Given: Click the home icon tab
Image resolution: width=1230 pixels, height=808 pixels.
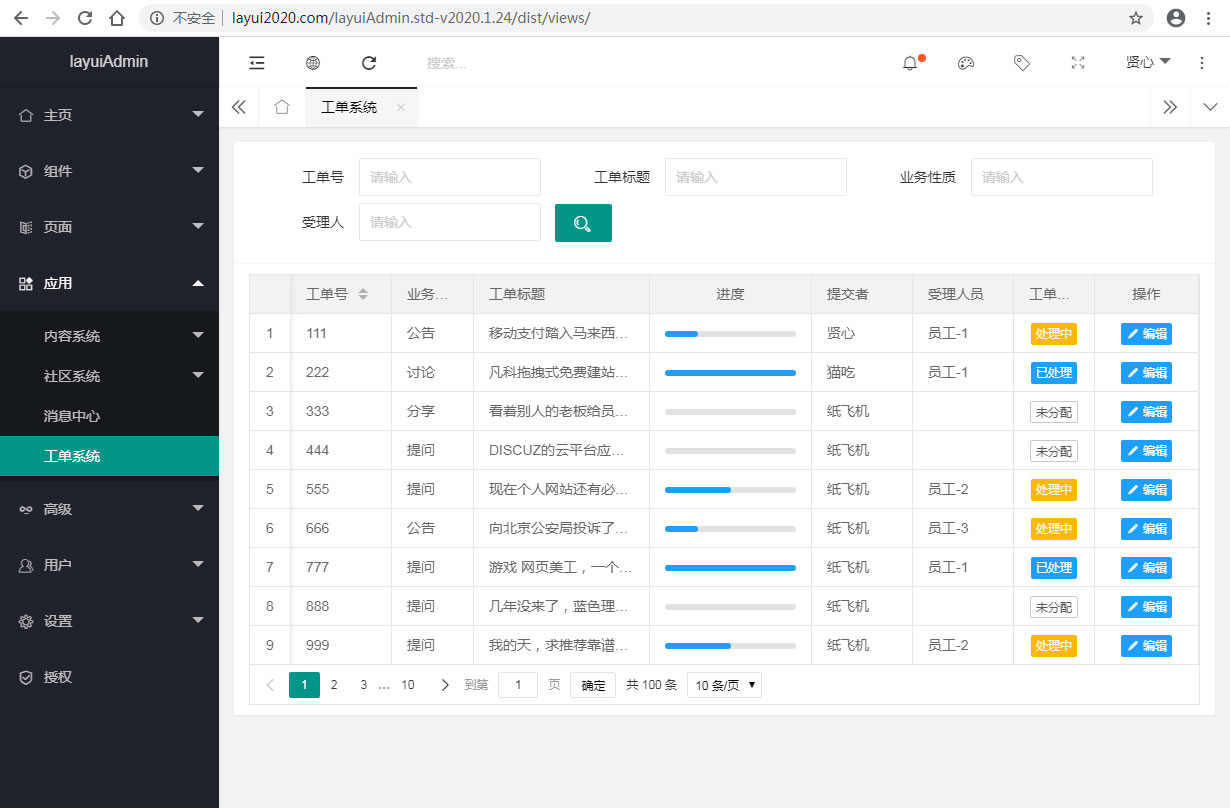Looking at the screenshot, I should (x=282, y=107).
